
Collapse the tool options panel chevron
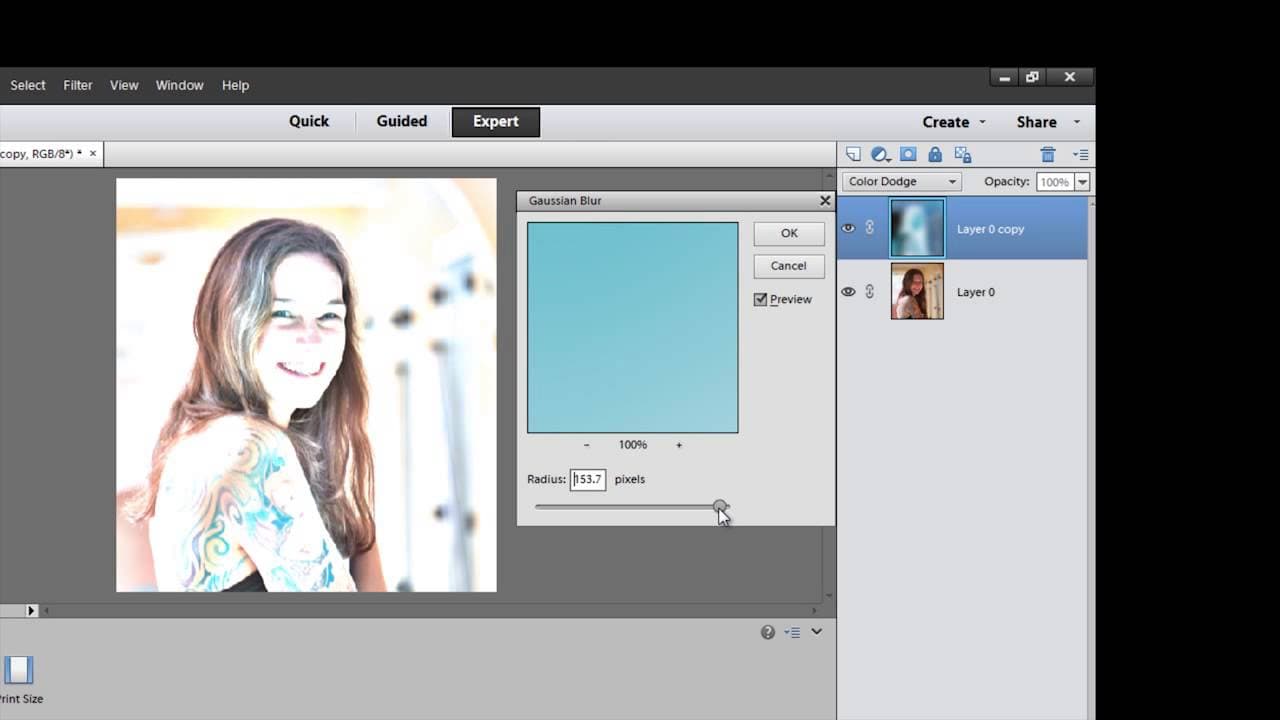[817, 632]
